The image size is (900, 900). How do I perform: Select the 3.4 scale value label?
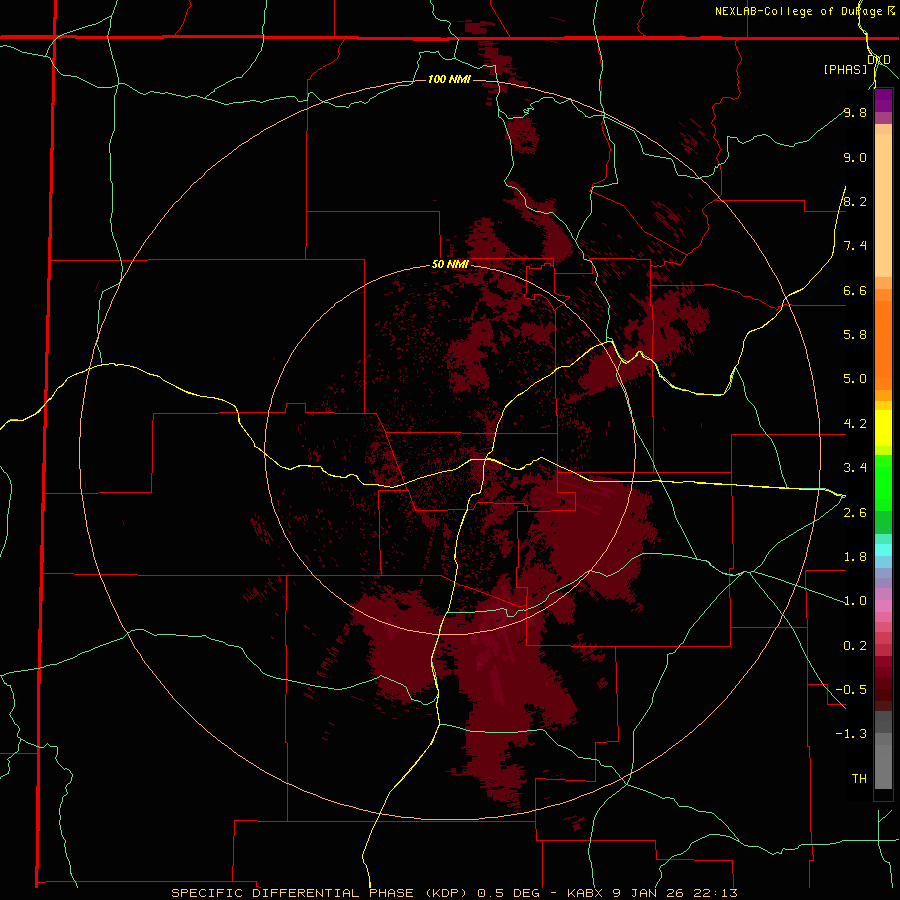pyautogui.click(x=855, y=468)
